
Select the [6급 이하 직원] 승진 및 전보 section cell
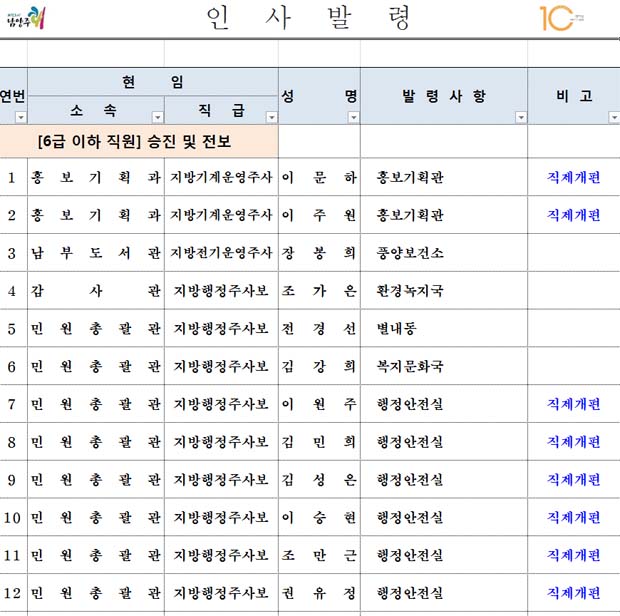point(139,142)
